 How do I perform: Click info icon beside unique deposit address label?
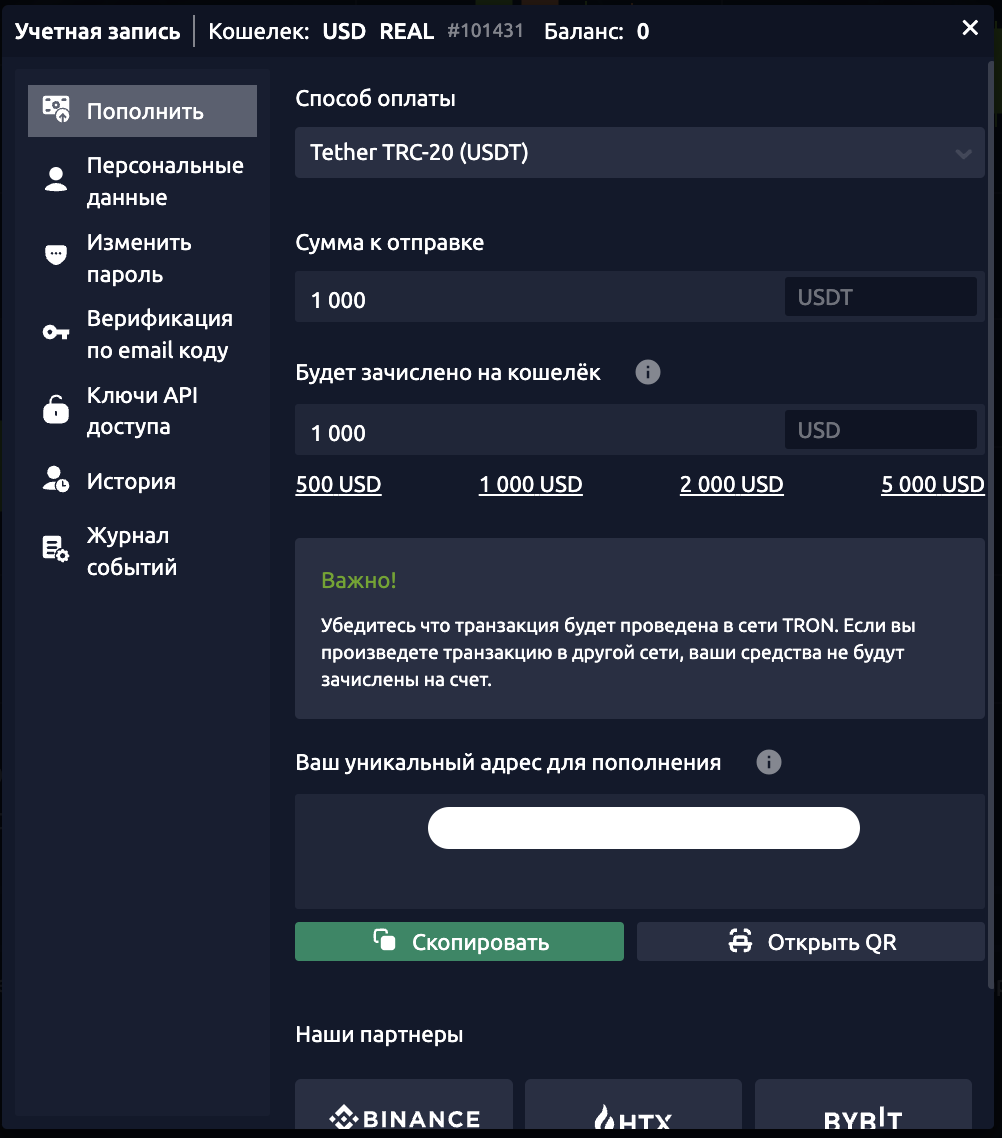tap(769, 762)
